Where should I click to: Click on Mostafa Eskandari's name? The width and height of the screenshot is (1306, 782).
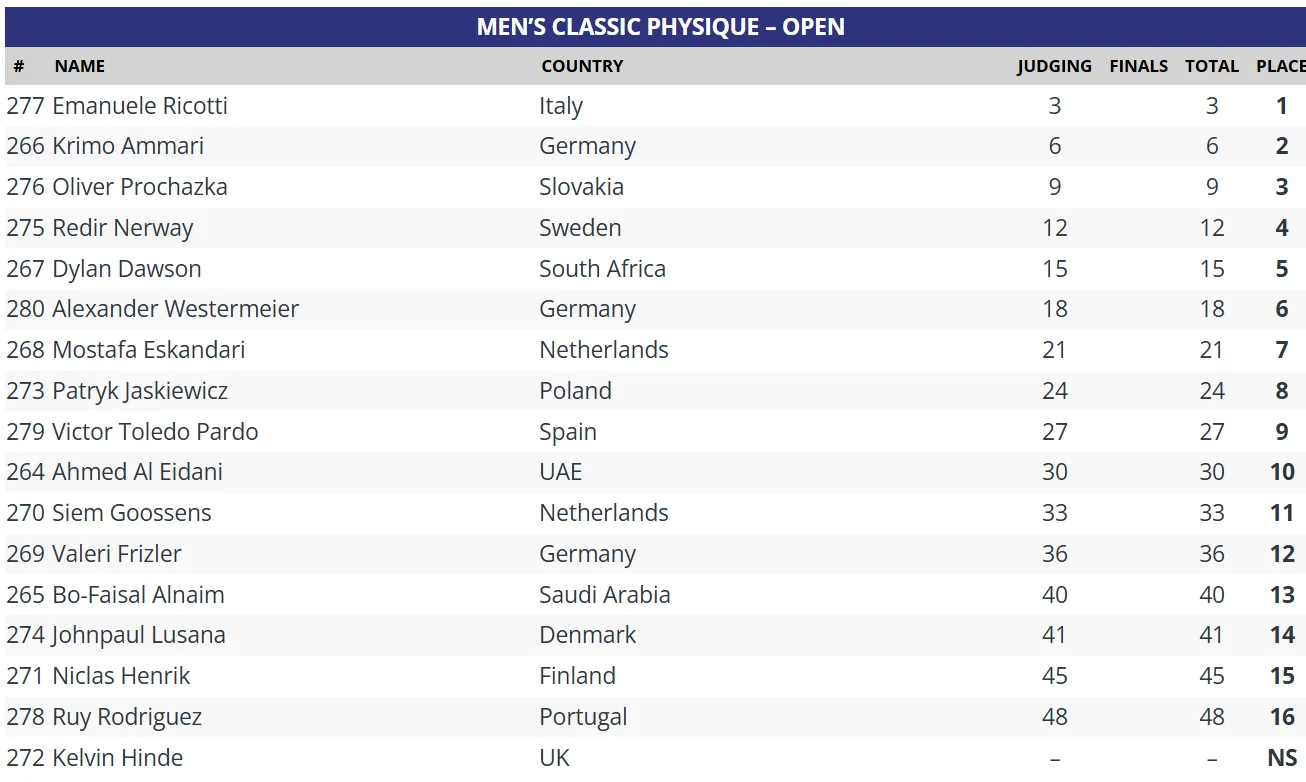pos(149,350)
